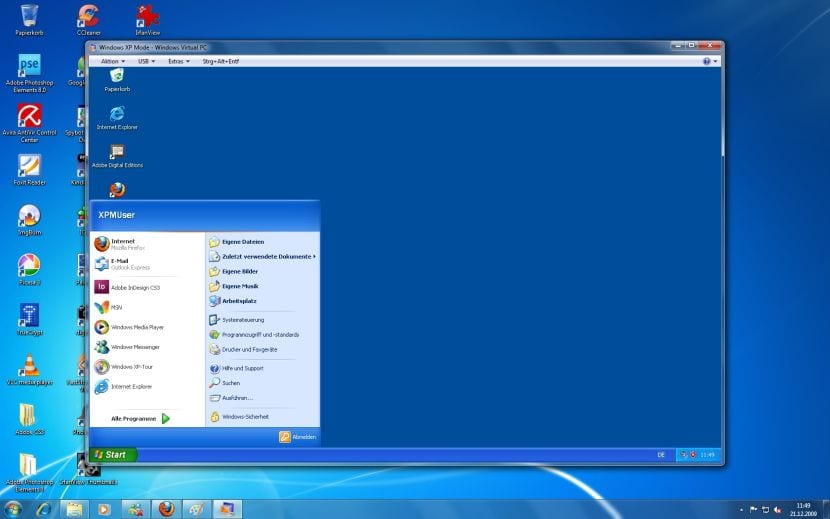Switch to Paint on Windows 7 taskbar
The height and width of the screenshot is (519, 830).
(x=197, y=509)
